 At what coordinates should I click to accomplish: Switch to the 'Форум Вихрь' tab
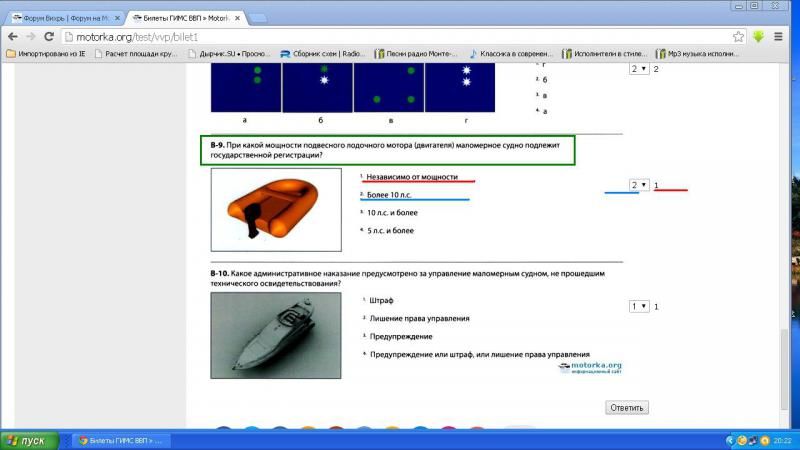(62, 17)
